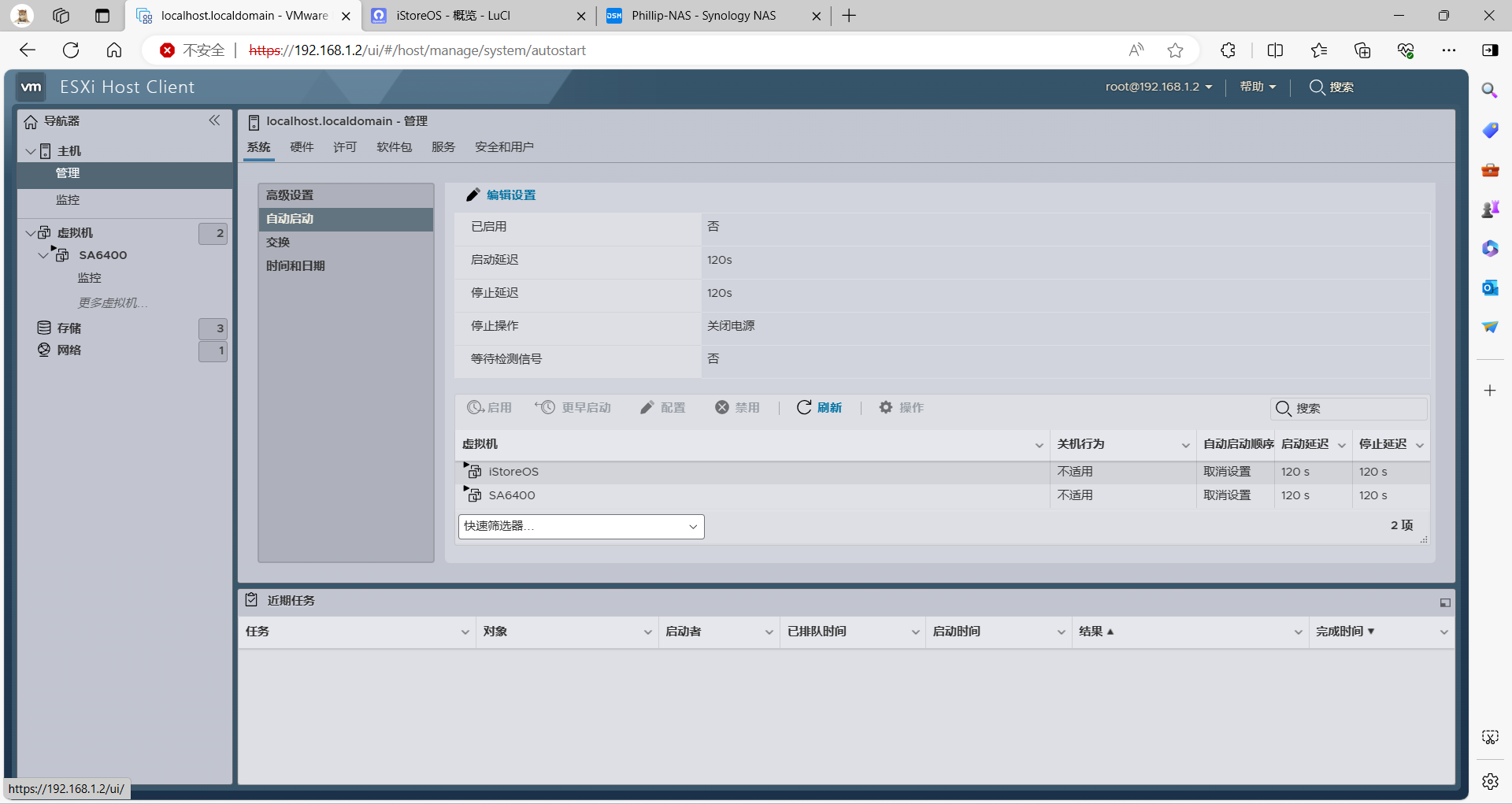Click the 存储 storage icon in navigator
This screenshot has height=804, width=1512.
[x=44, y=328]
